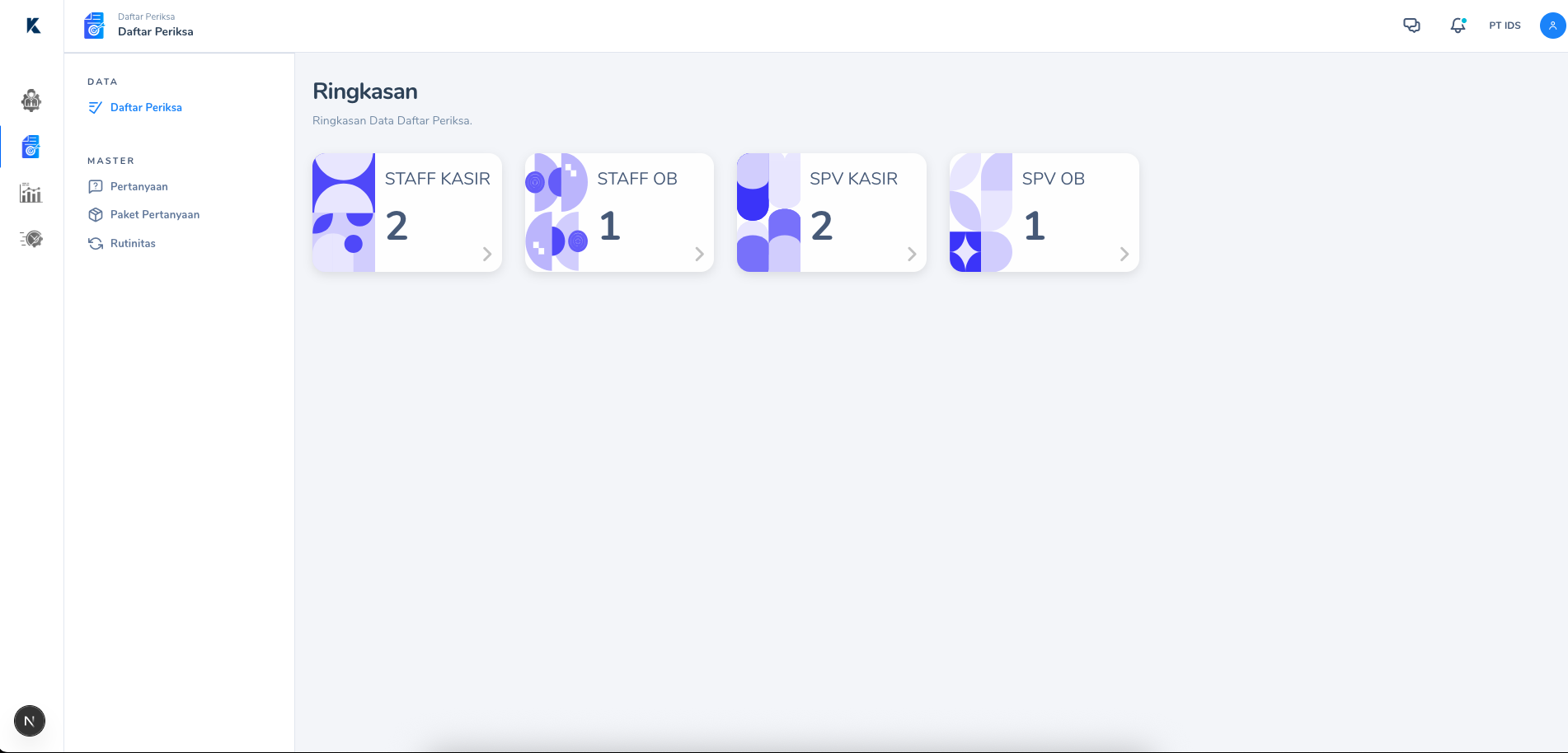This screenshot has width=1568, height=753.
Task: Open the notification bell icon
Action: point(1458,26)
